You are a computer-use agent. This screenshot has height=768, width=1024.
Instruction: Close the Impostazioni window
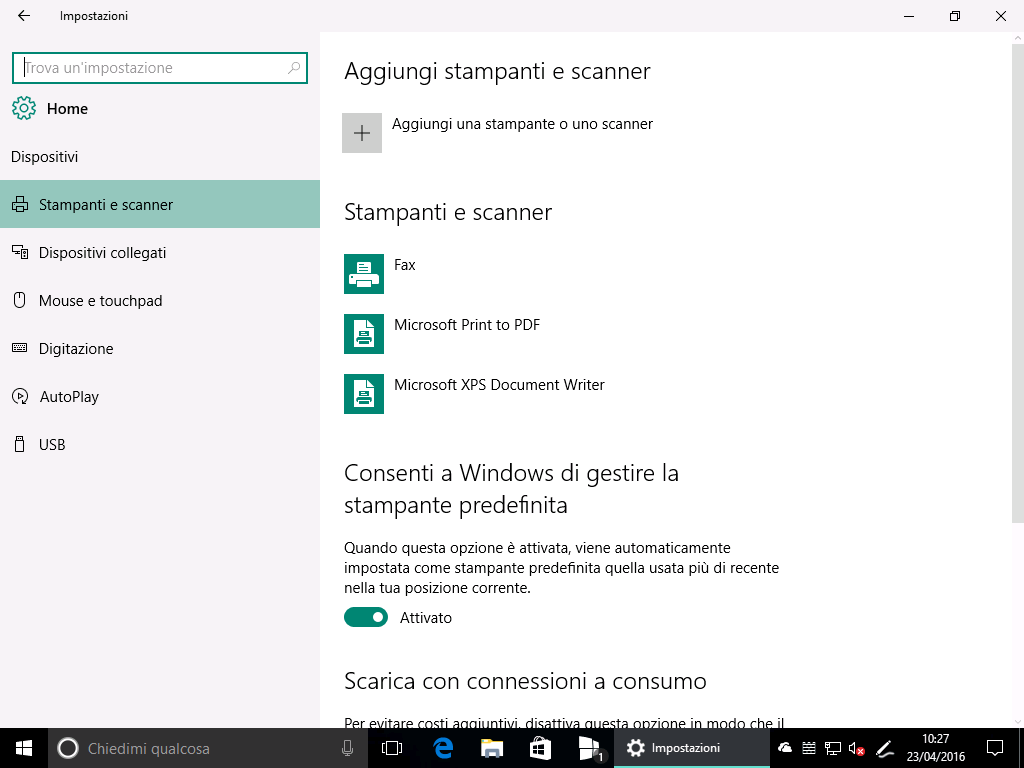pyautogui.click(x=1000, y=16)
